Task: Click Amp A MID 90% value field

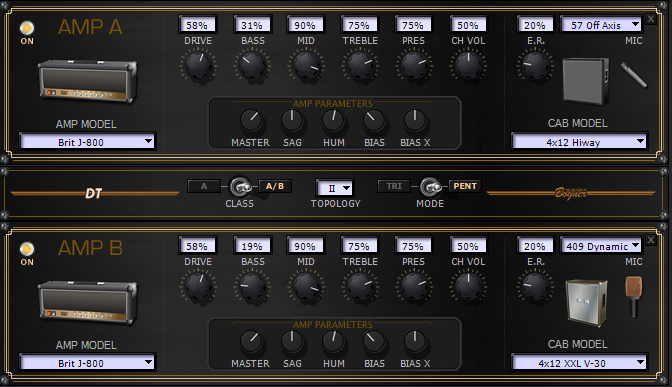Action: coord(305,25)
